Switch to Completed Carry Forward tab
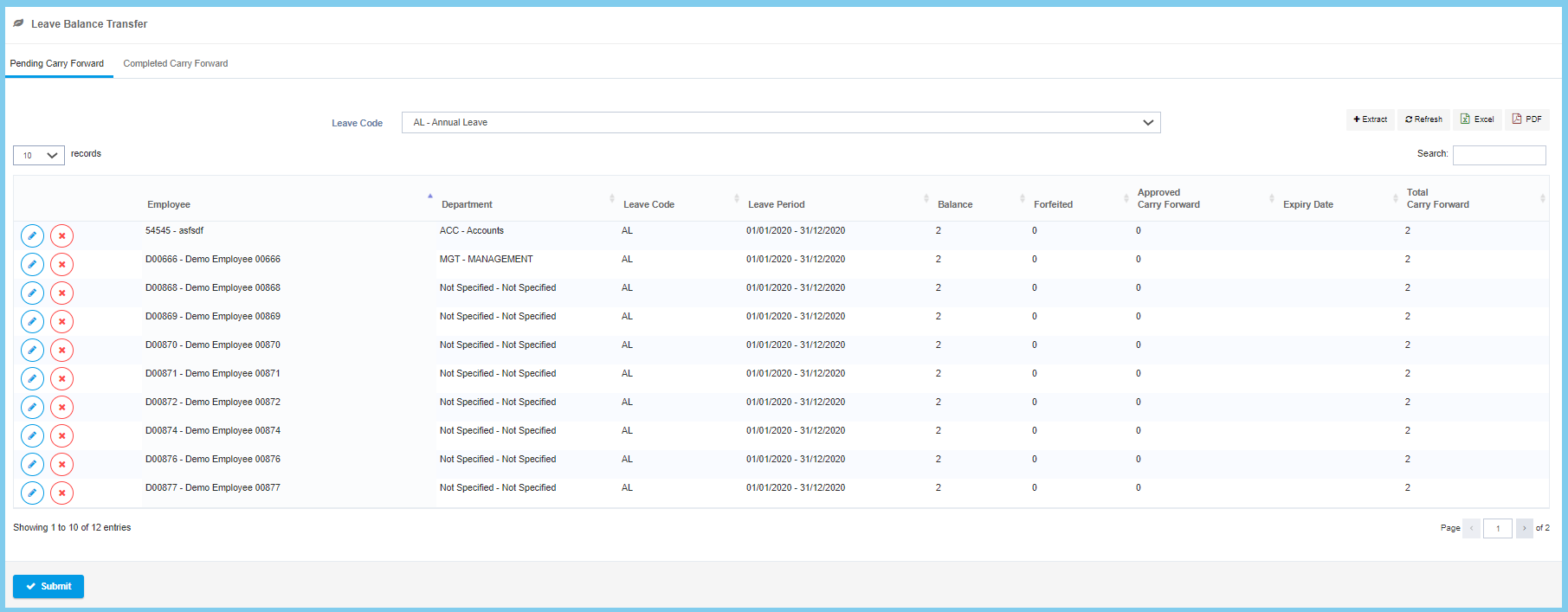This screenshot has height=612, width=1568. coord(176,63)
